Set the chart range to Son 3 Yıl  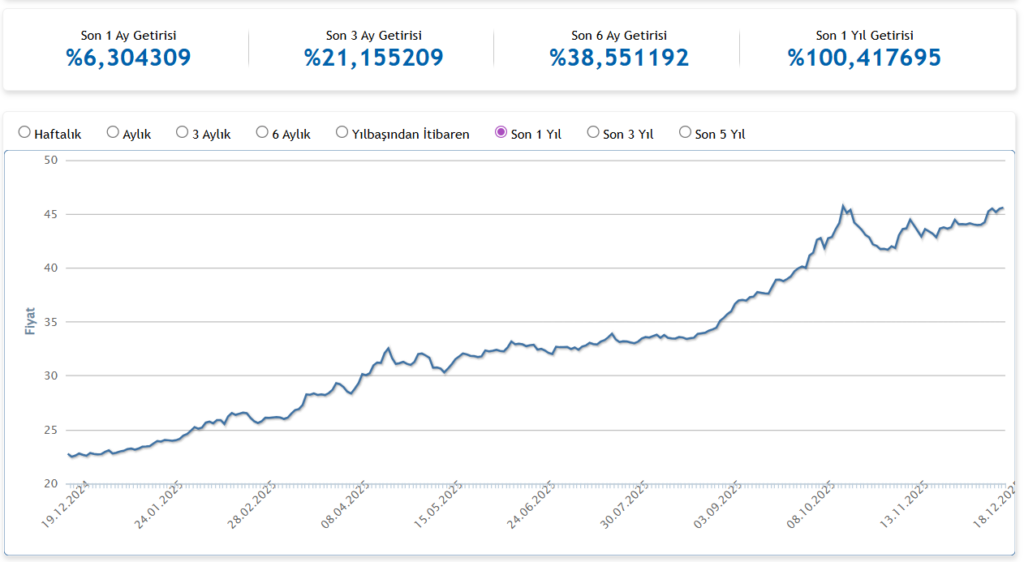tap(593, 132)
